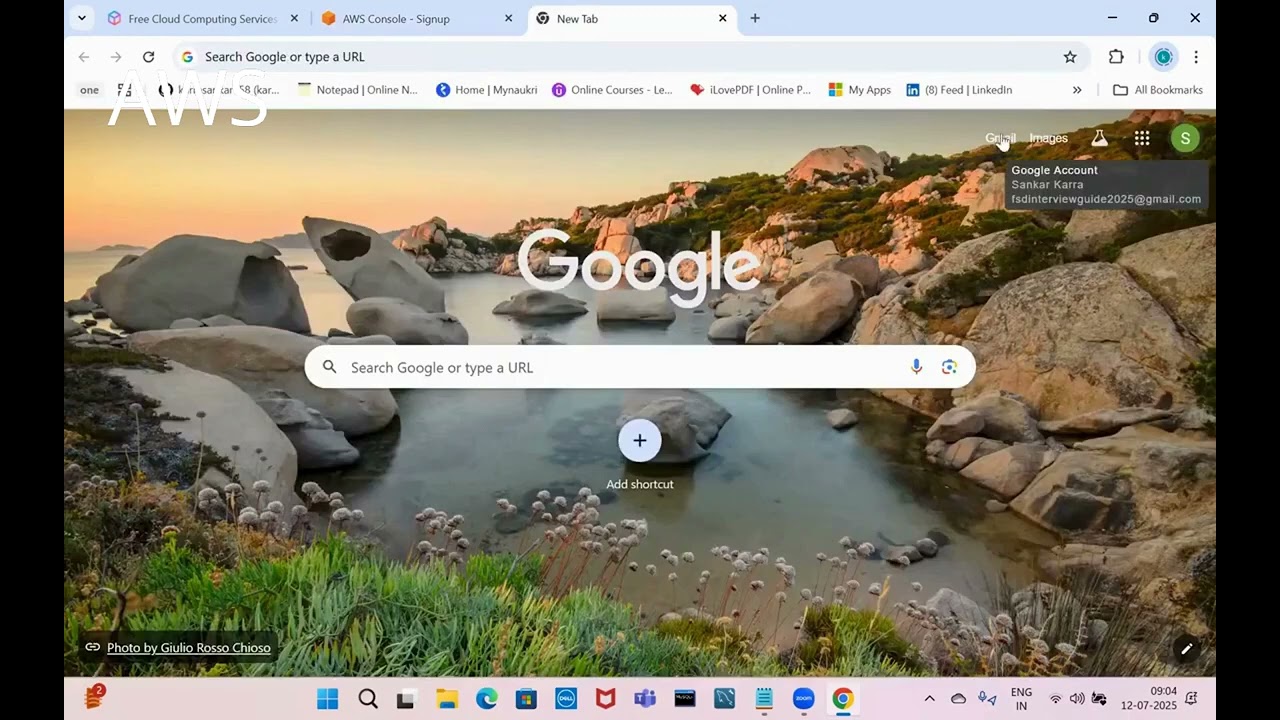Open the All Bookmarks folder

tap(1158, 90)
